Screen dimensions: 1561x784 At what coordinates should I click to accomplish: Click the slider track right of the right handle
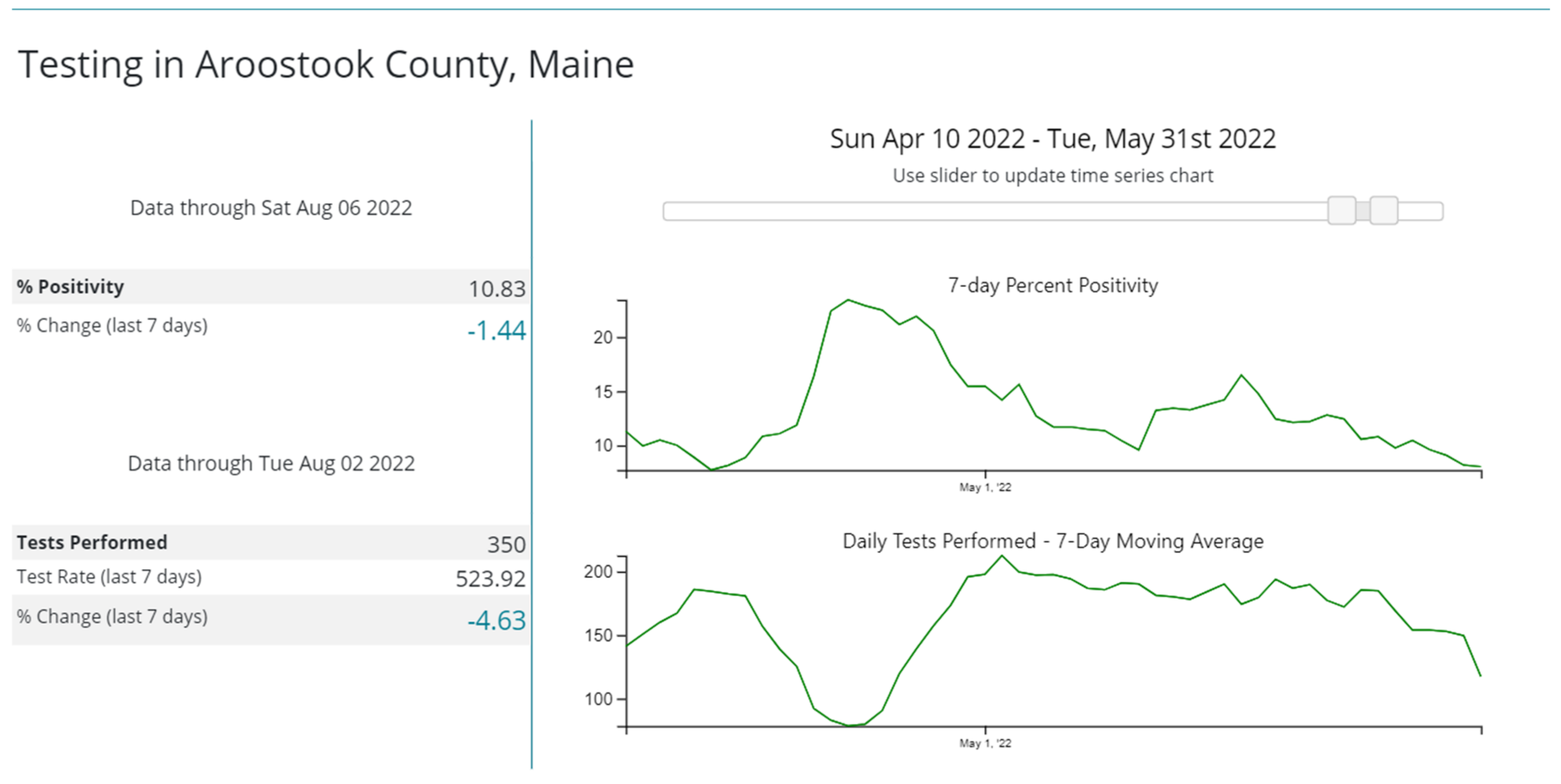tap(1421, 211)
